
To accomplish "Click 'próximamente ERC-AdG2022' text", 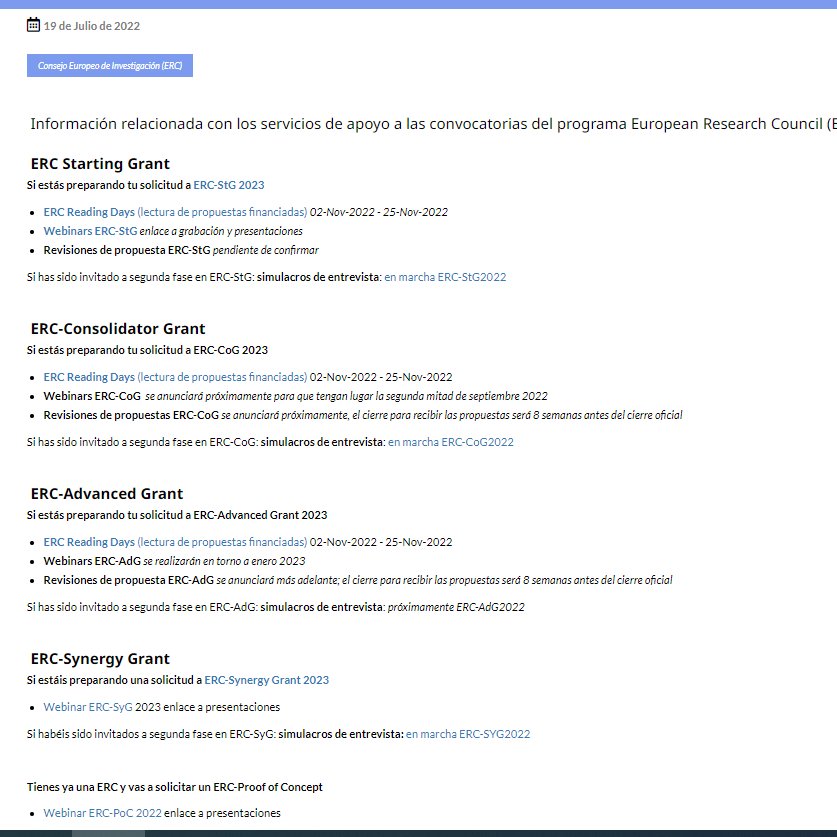I will point(456,607).
